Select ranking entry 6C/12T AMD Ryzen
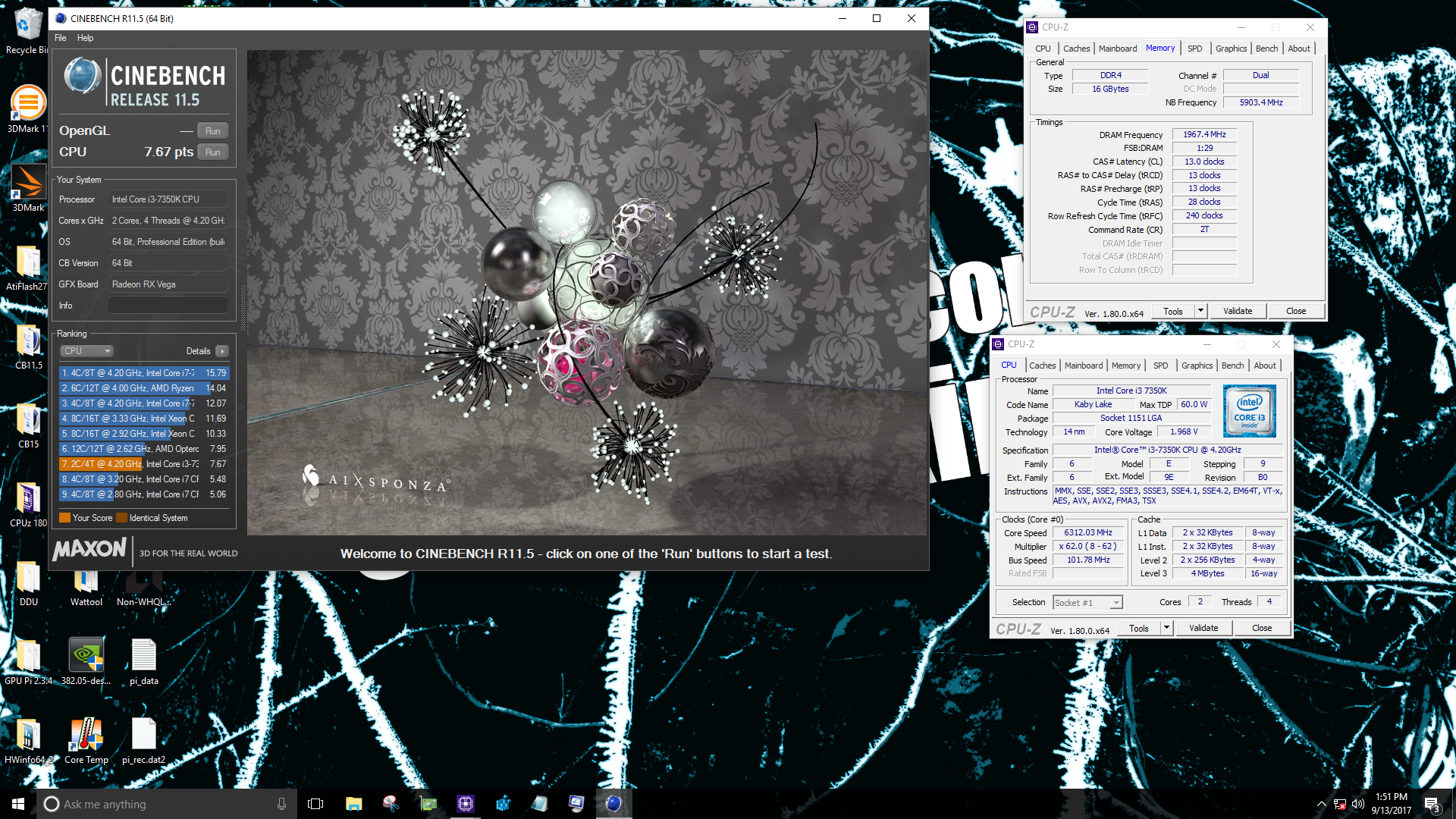 (144, 388)
